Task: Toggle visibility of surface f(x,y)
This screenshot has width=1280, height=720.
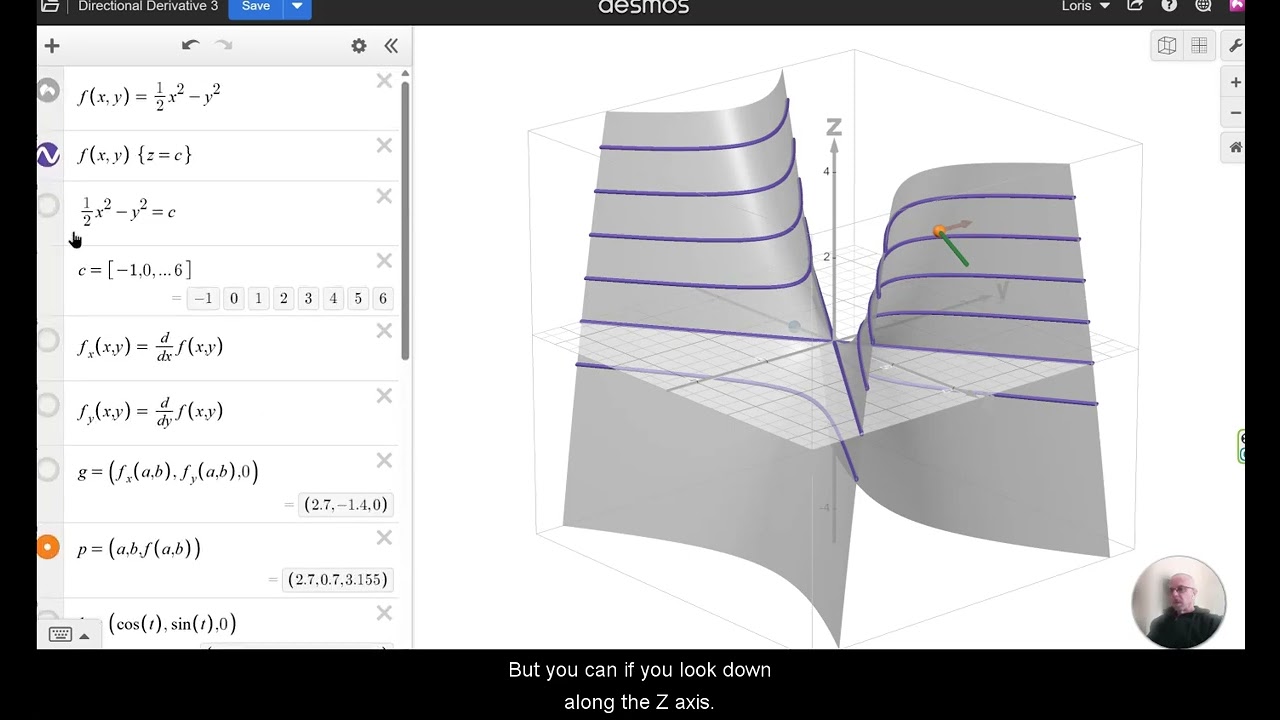Action: (x=48, y=91)
